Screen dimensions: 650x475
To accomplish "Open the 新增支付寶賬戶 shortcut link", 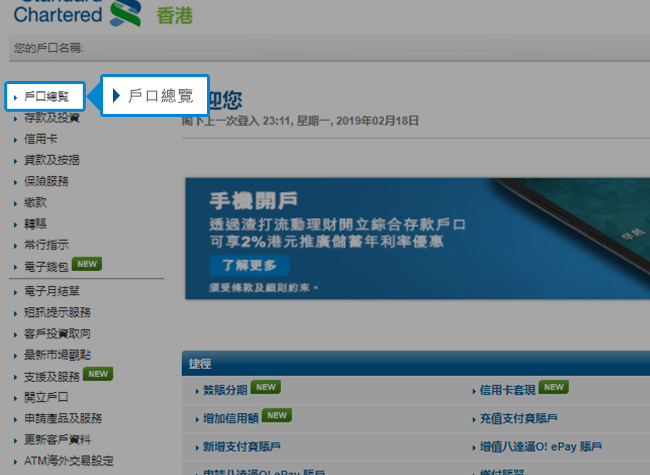I will coord(243,446).
